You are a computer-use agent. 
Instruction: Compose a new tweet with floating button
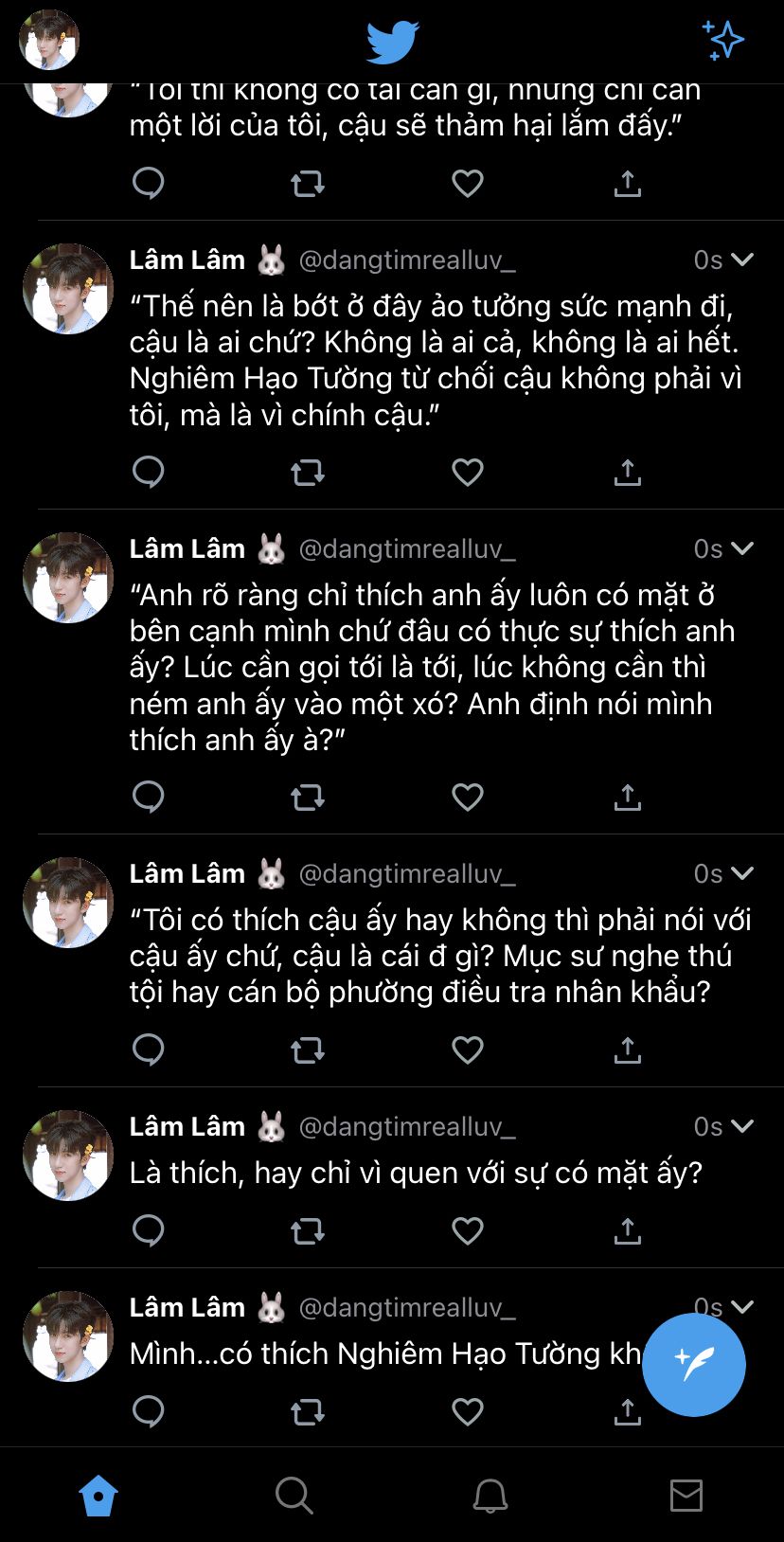pyautogui.click(x=694, y=1365)
